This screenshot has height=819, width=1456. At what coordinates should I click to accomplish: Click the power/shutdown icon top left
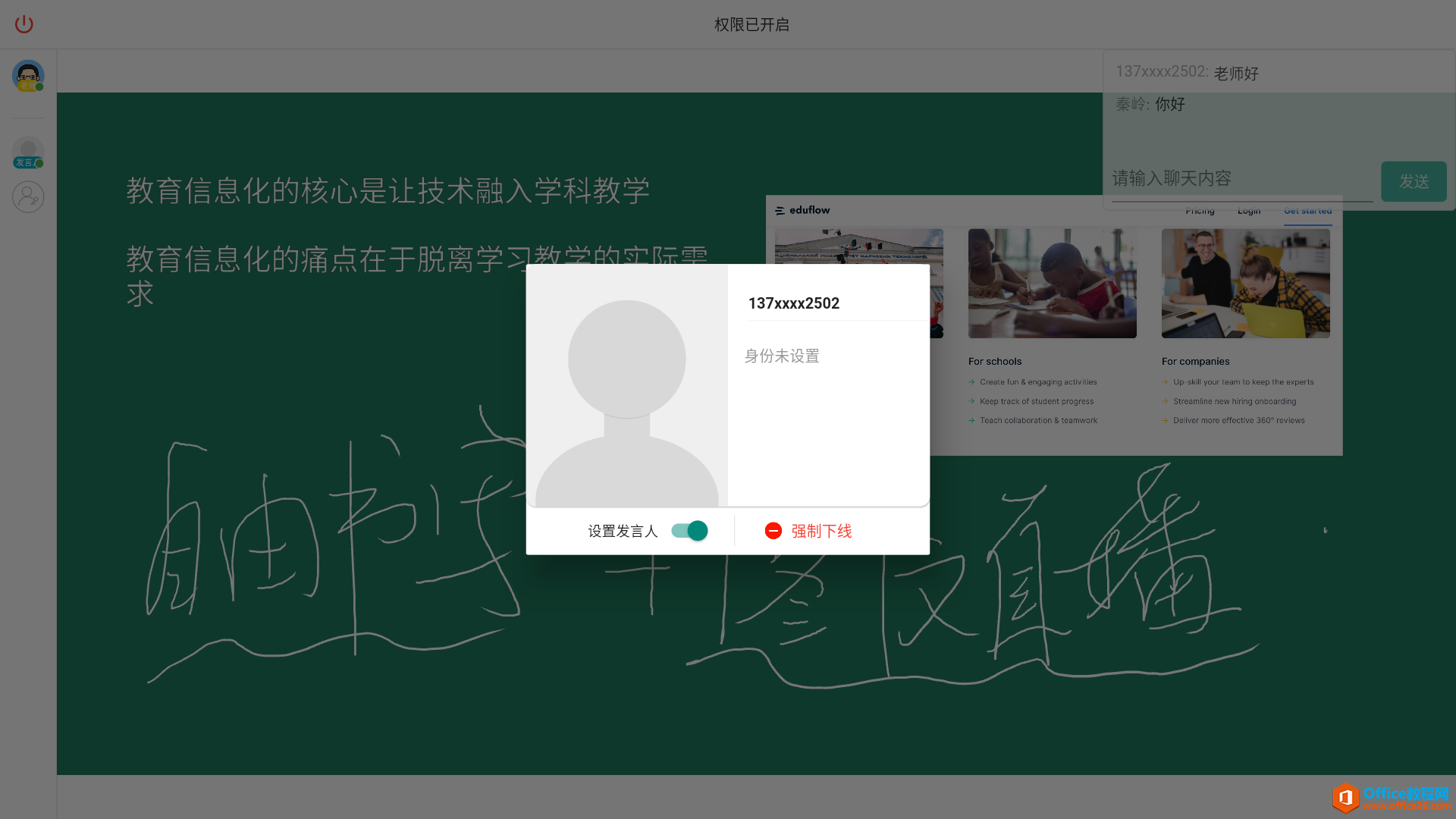click(x=24, y=24)
